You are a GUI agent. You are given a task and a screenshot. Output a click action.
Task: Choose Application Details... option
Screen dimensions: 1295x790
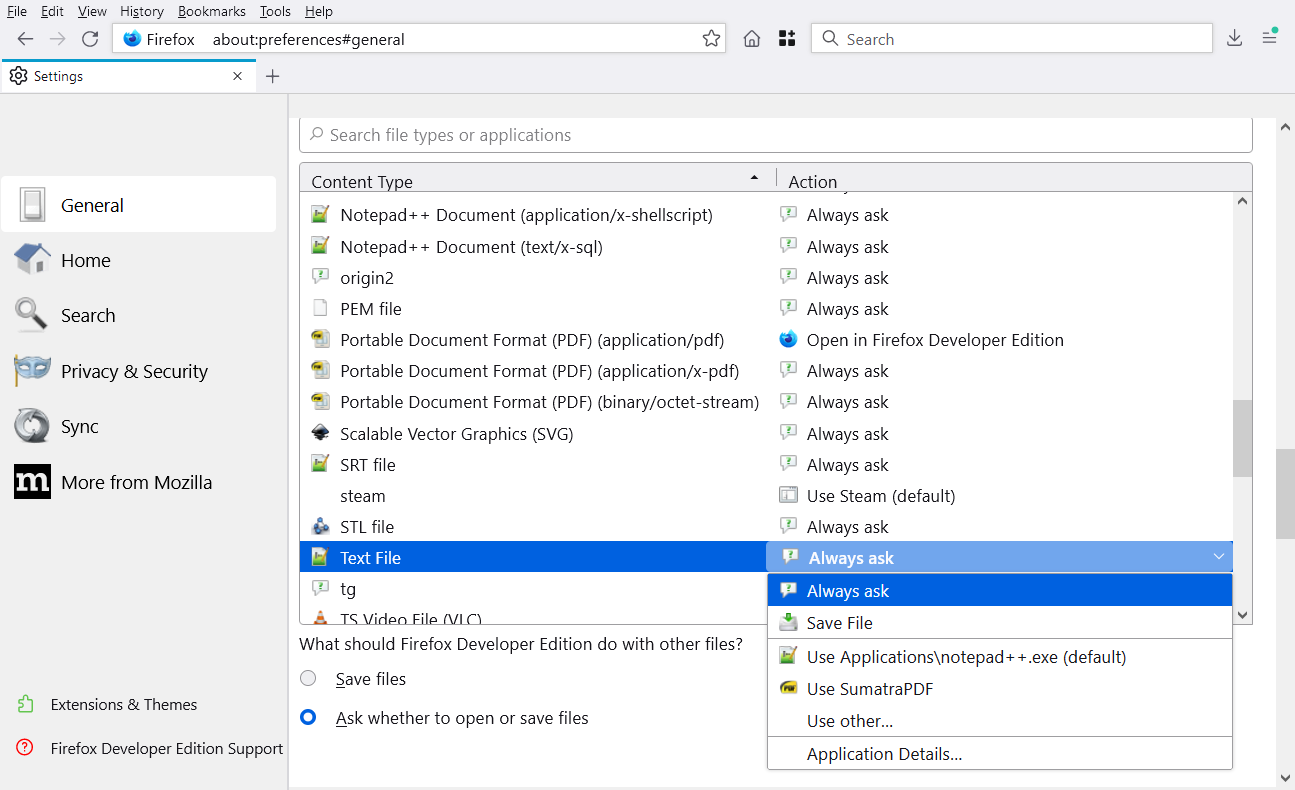click(x=1000, y=754)
